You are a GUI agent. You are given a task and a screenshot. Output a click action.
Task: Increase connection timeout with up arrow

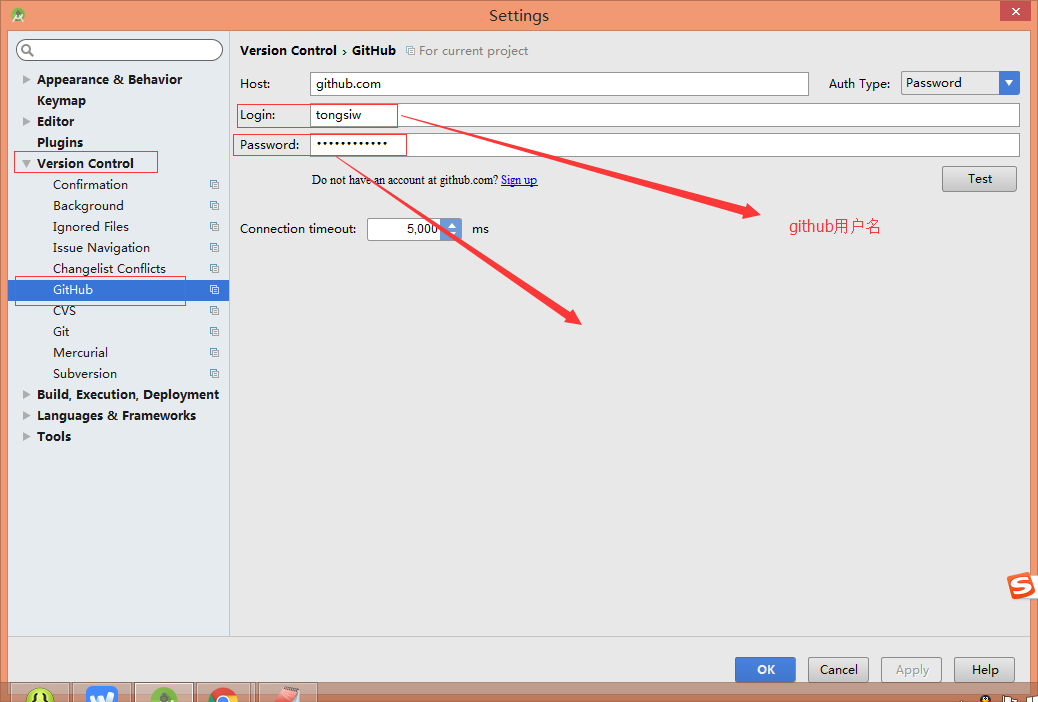click(x=451, y=225)
